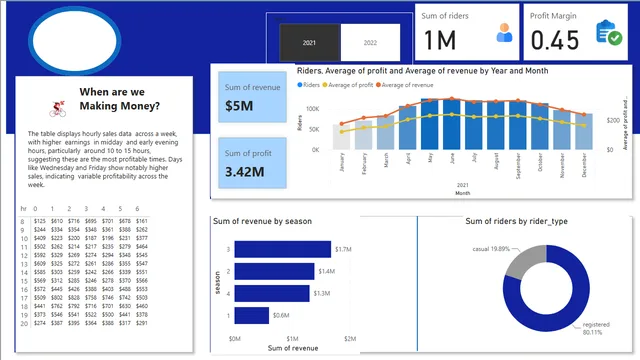This screenshot has width=640, height=360.
Task: Open the Sum of riders card
Action: 467,32
